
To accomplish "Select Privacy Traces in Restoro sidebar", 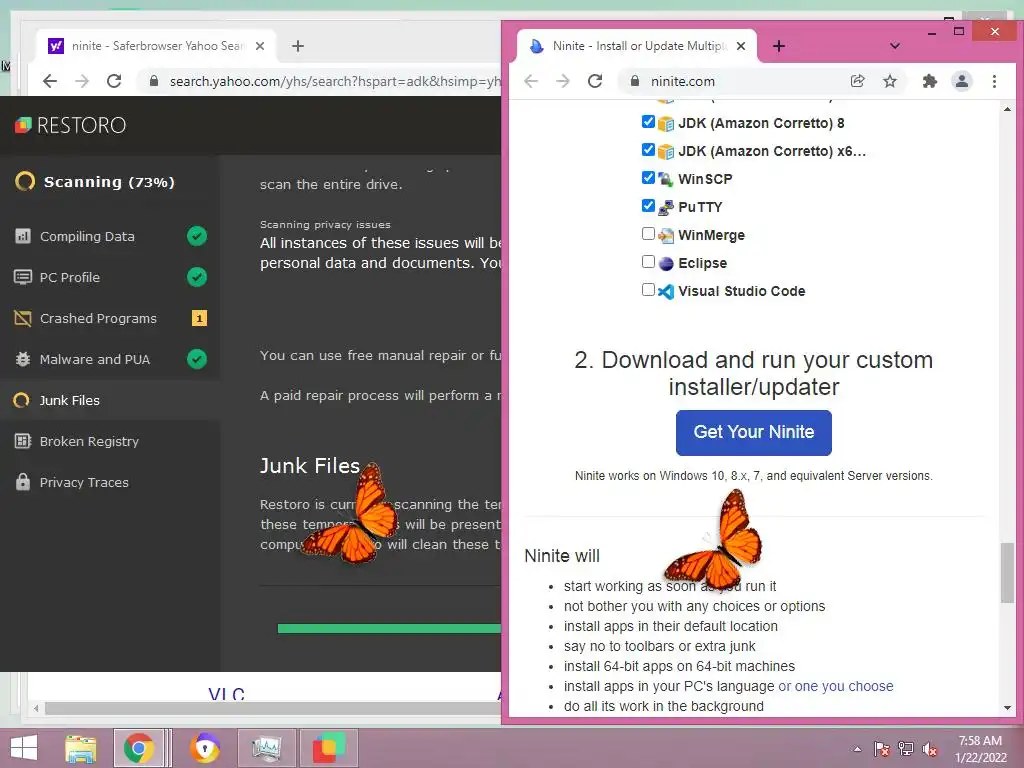I will click(x=110, y=483).
